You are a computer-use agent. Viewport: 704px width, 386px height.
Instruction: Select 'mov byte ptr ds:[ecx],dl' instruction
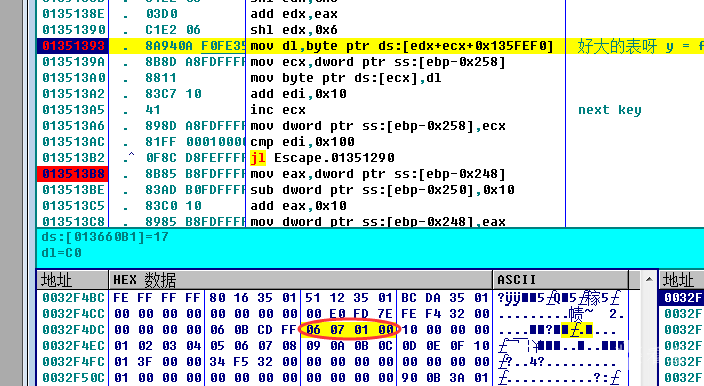tap(346, 78)
